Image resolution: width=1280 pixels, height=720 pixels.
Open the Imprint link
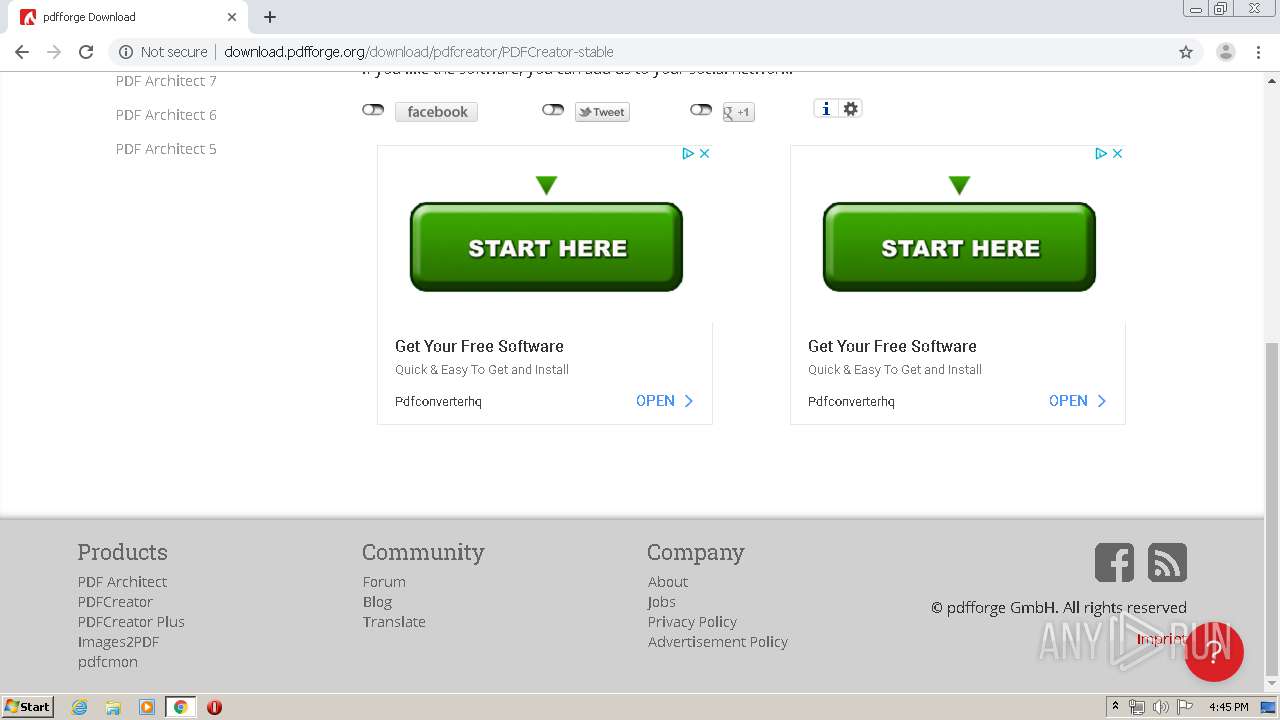[1161, 639]
